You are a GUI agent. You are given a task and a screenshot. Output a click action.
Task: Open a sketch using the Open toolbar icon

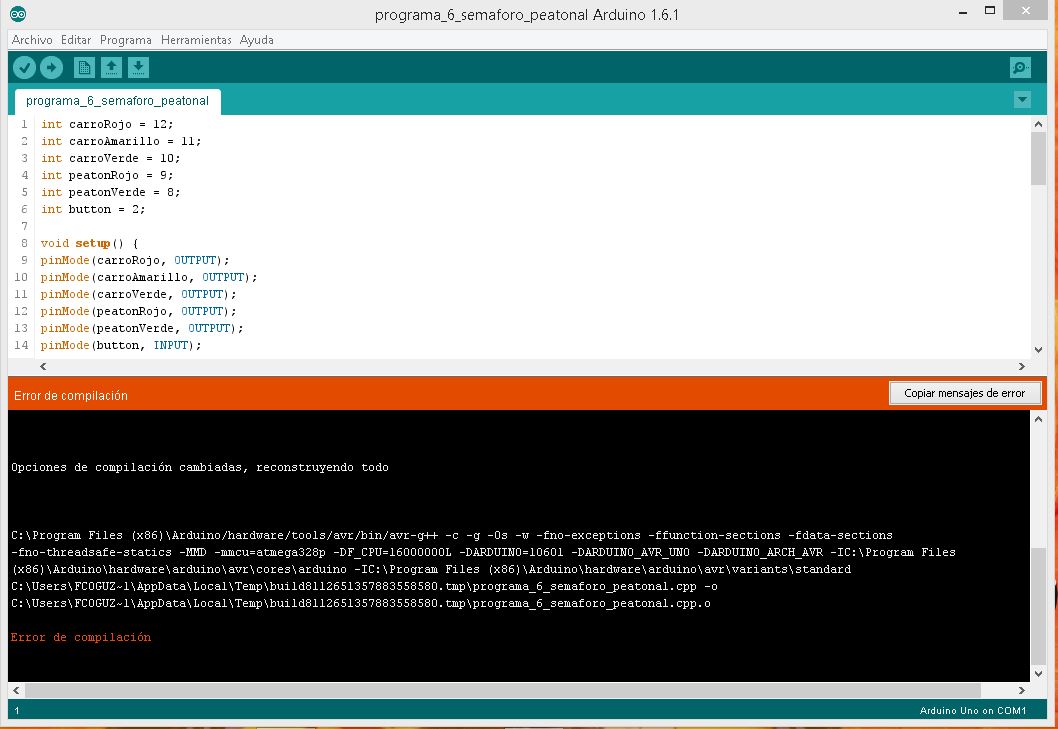pos(111,67)
